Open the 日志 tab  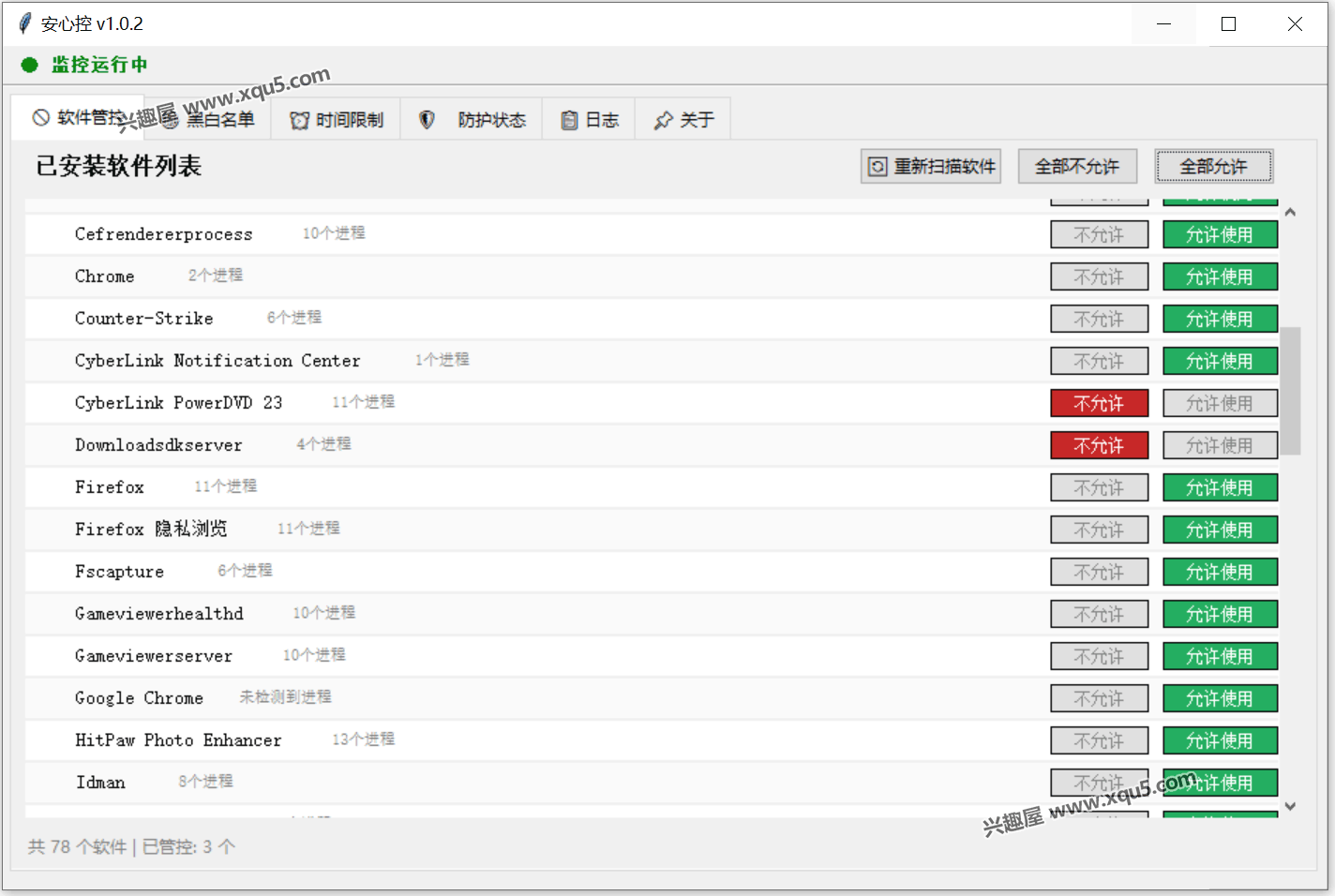tap(589, 120)
